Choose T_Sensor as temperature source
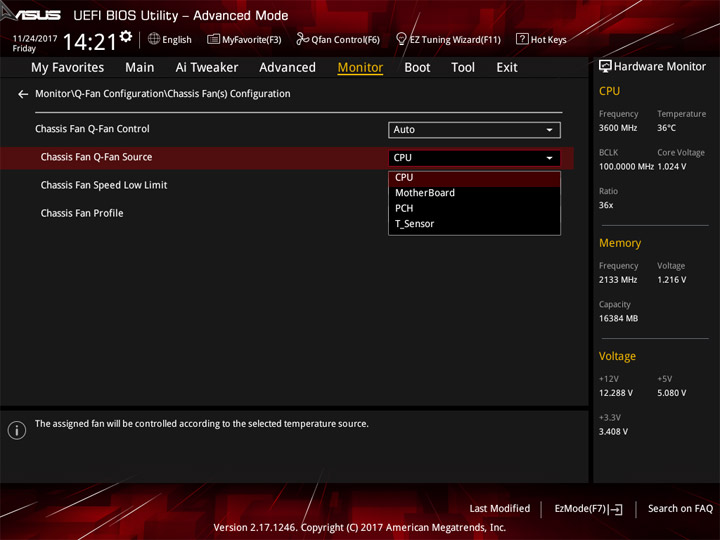 474,224
